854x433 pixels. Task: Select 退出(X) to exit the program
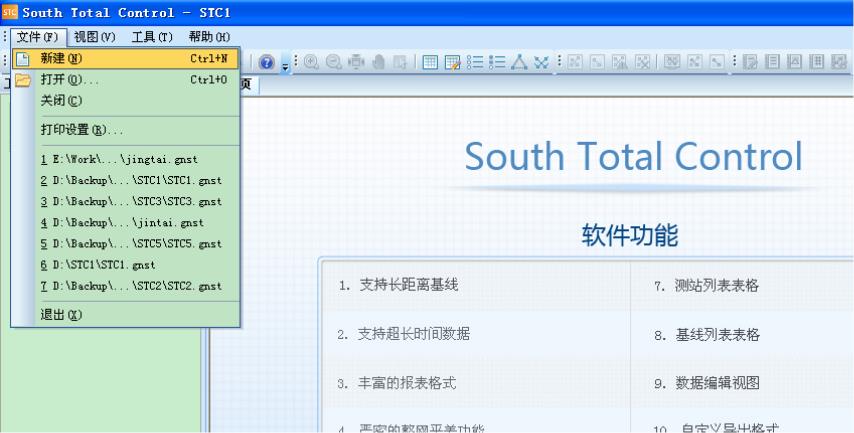pos(125,315)
